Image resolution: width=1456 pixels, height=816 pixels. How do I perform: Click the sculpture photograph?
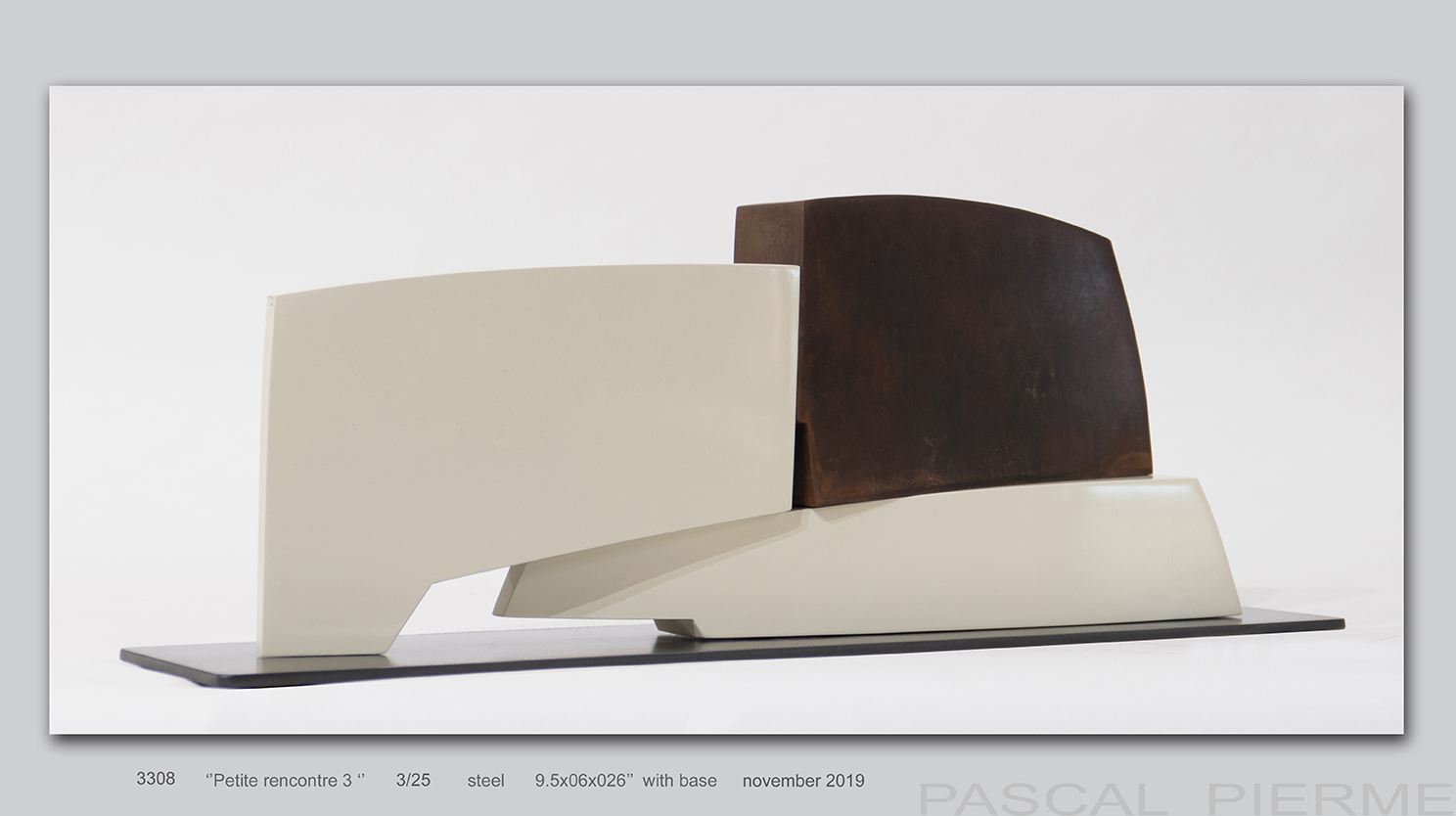(x=726, y=410)
